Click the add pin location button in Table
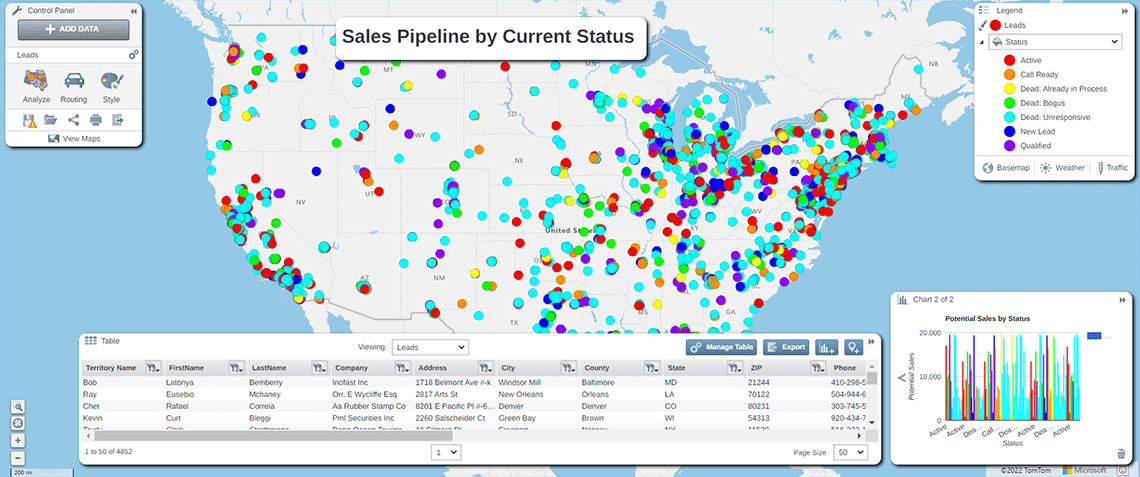 [x=854, y=348]
